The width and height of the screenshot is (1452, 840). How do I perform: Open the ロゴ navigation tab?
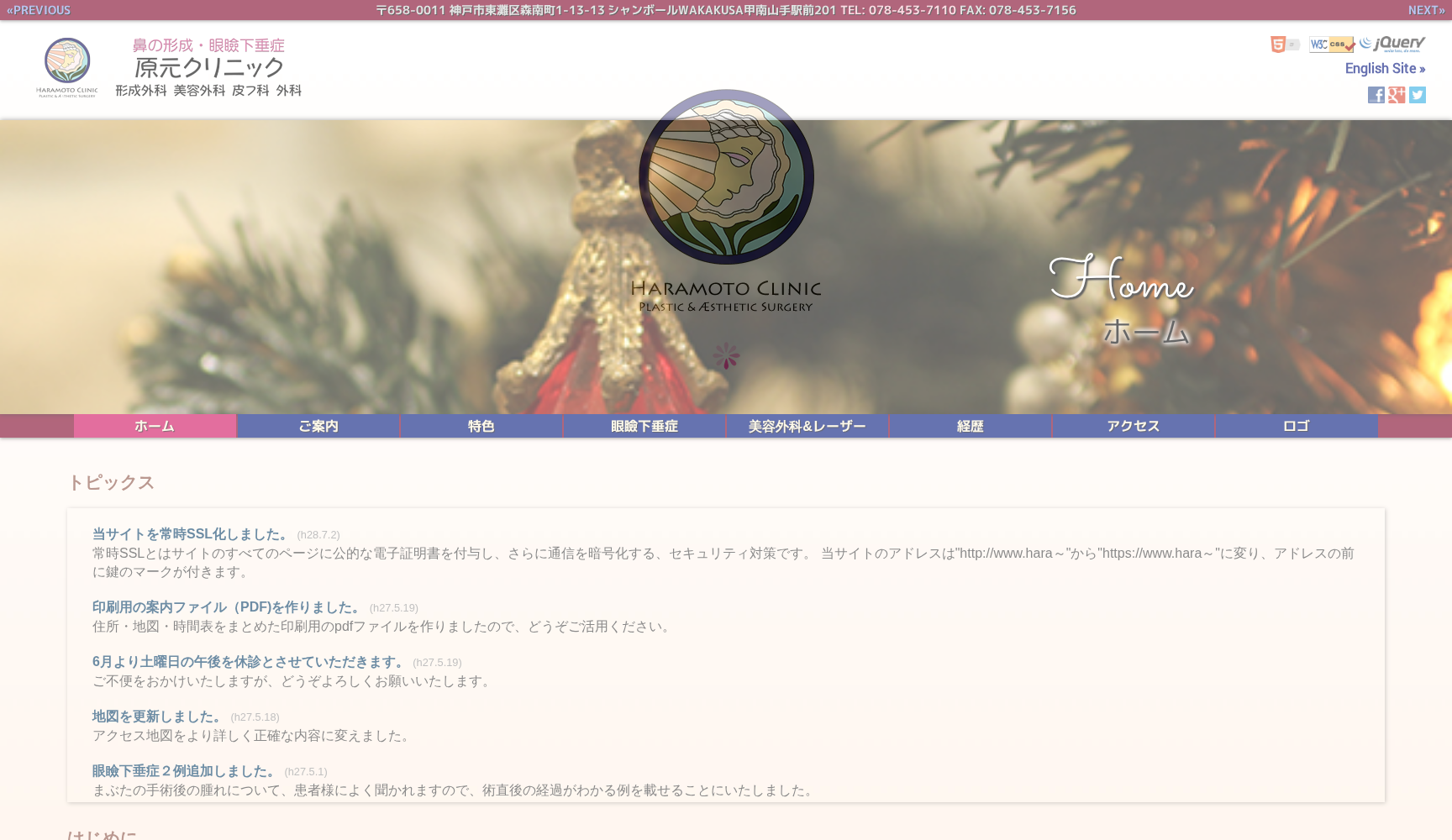click(1297, 426)
